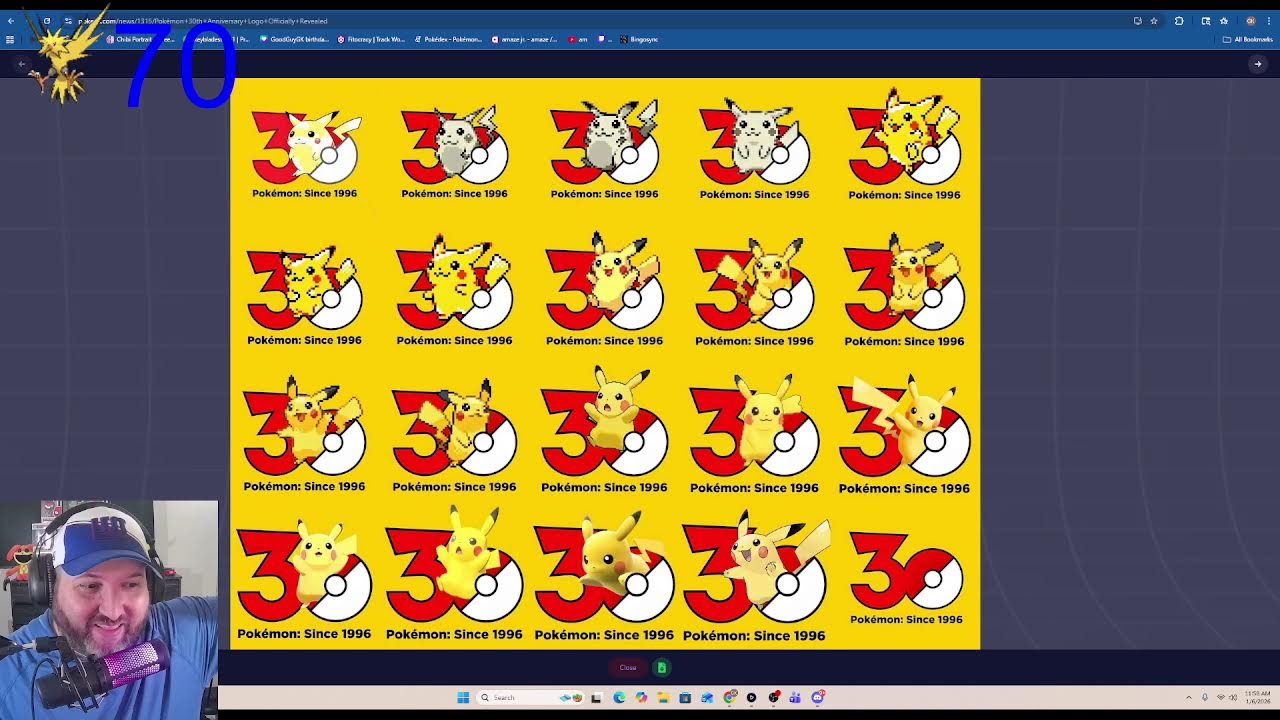Reload the page with the refresh button

pyautogui.click(x=46, y=21)
